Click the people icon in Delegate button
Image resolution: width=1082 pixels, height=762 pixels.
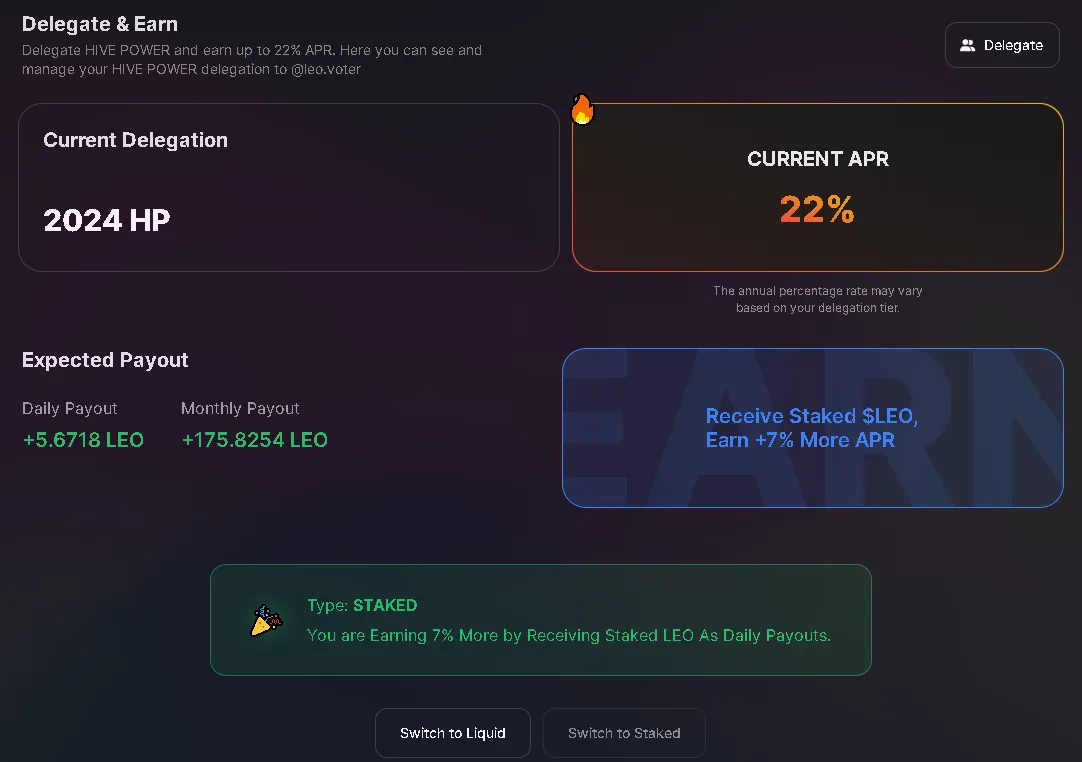(967, 45)
